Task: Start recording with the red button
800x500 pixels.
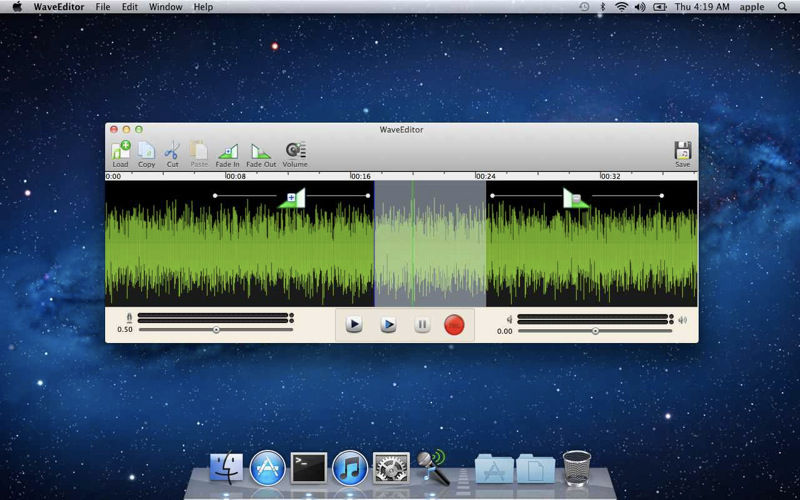Action: point(454,325)
